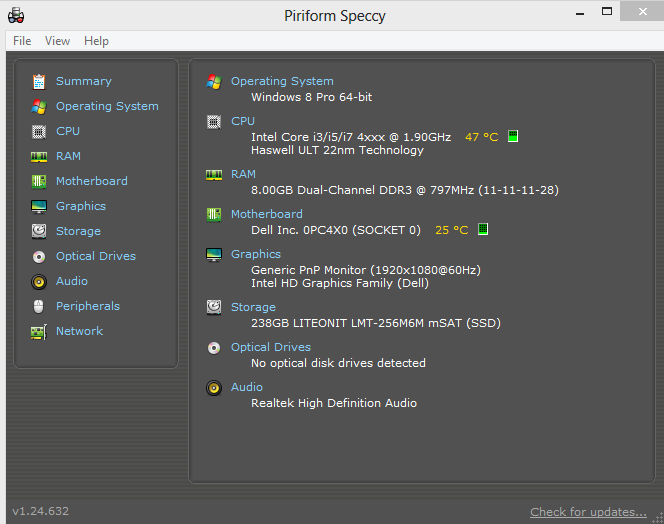Click 'Haswell ULT 22nm Technology' text
Viewport: 664px width, 524px height.
coord(338,150)
